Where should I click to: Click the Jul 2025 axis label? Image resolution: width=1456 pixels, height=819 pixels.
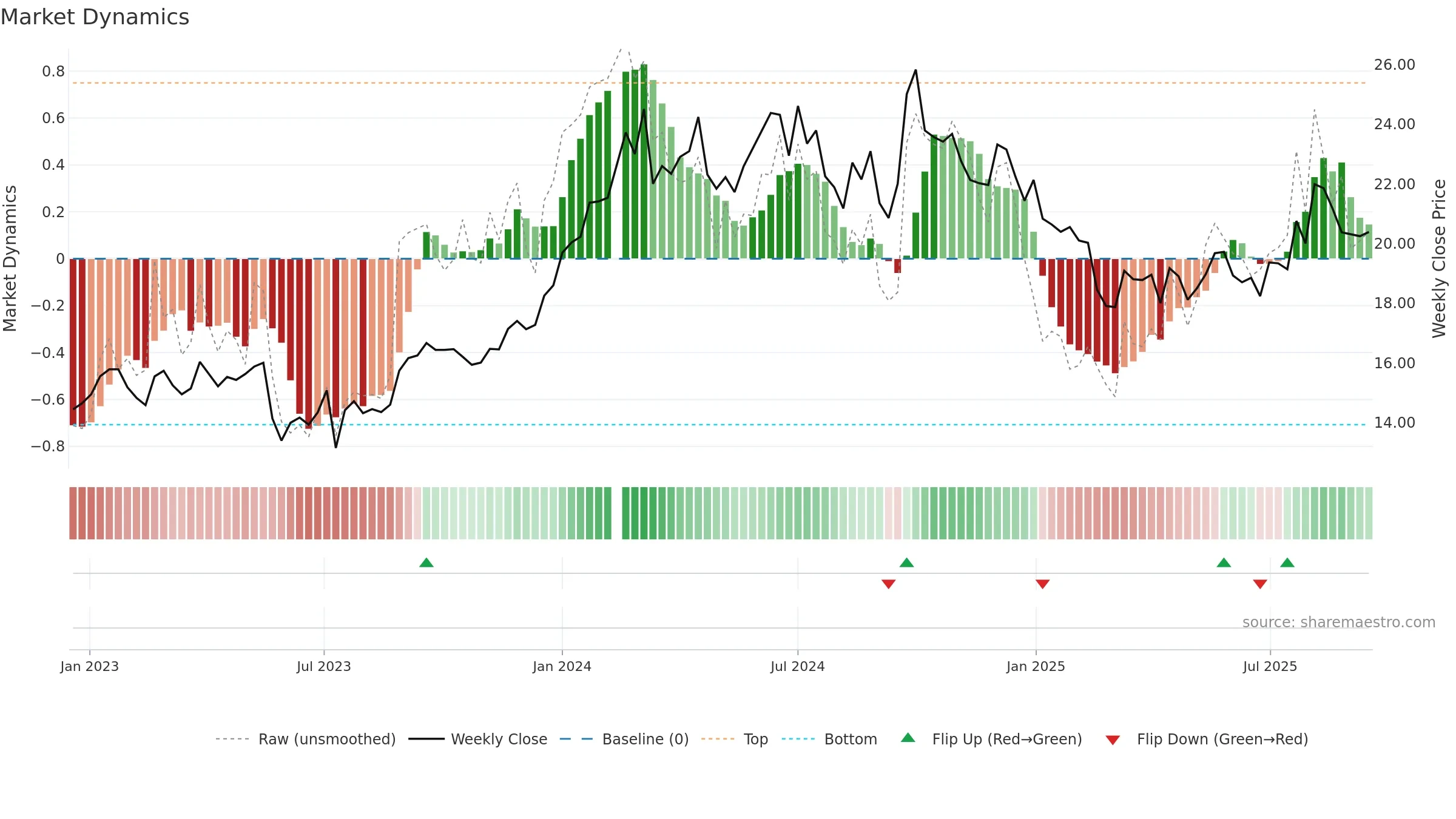tap(1270, 667)
